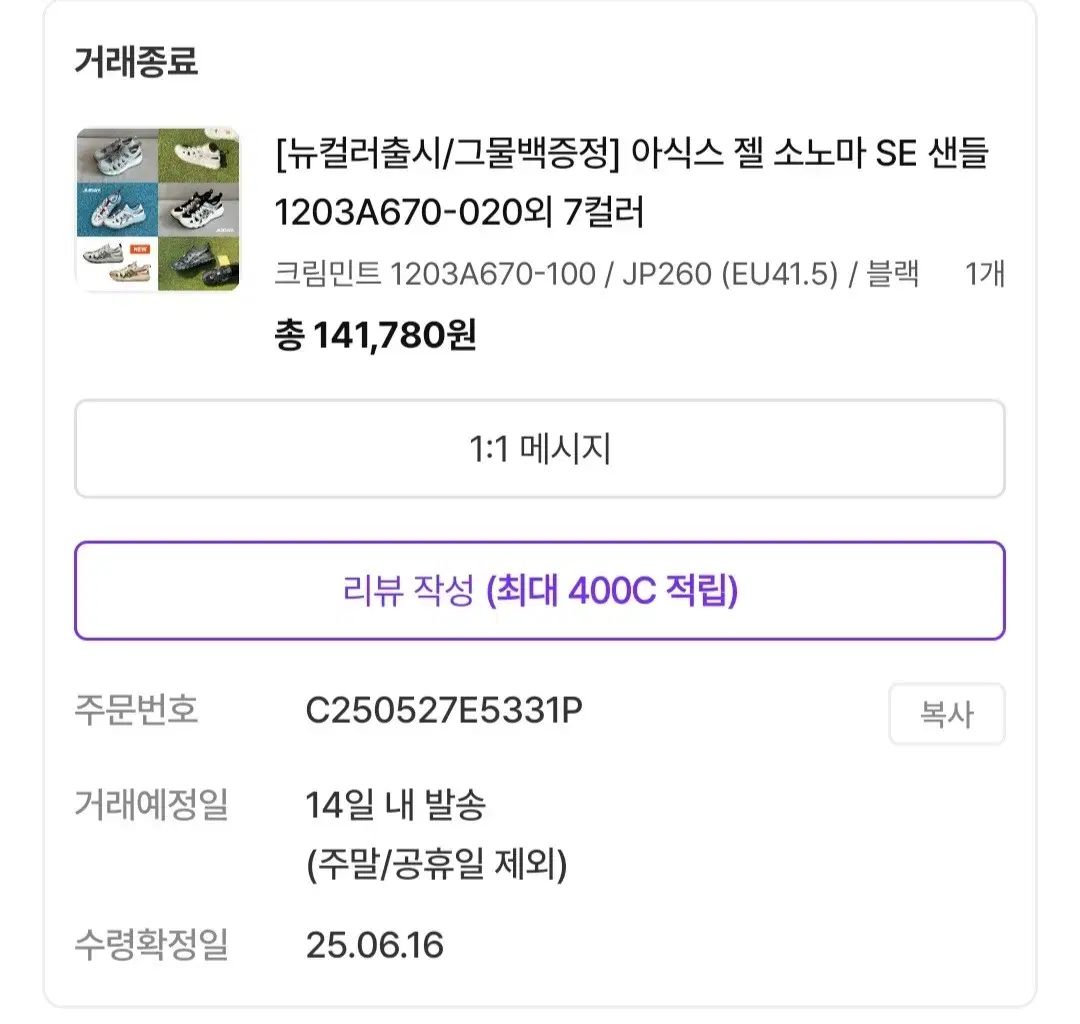Click the 수령확정일 date 25.06.16
Screen dimensions: 1080x1024
pyautogui.click(x=374, y=944)
